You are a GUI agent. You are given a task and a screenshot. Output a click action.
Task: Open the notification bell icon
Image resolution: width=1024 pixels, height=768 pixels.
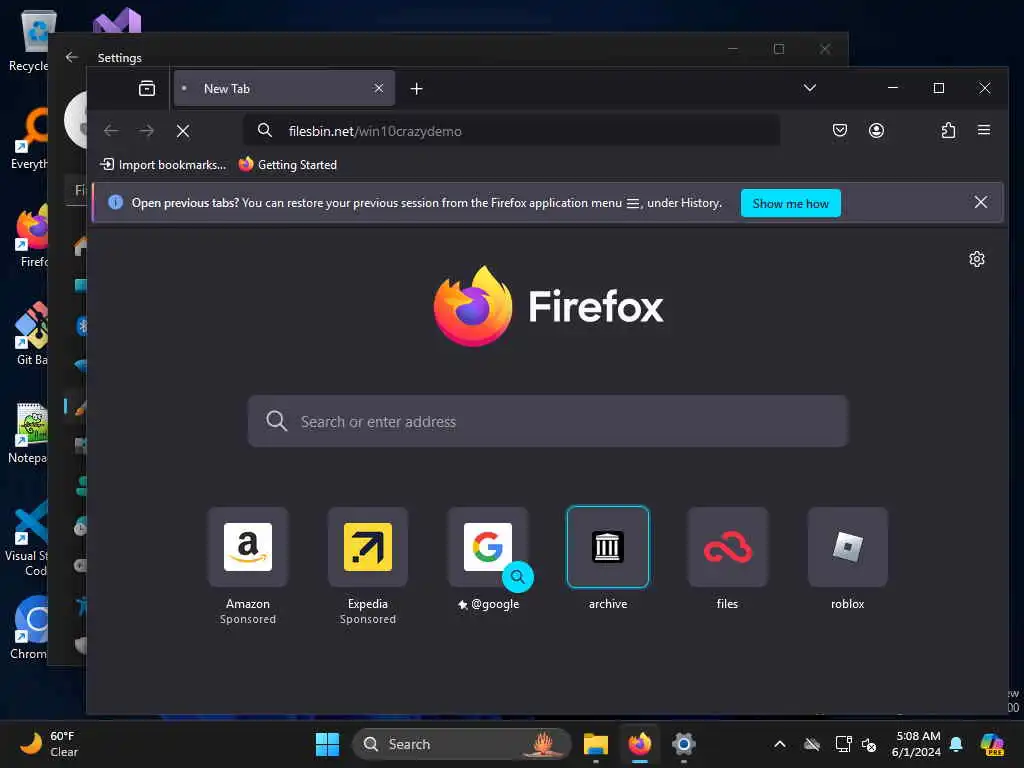956,744
